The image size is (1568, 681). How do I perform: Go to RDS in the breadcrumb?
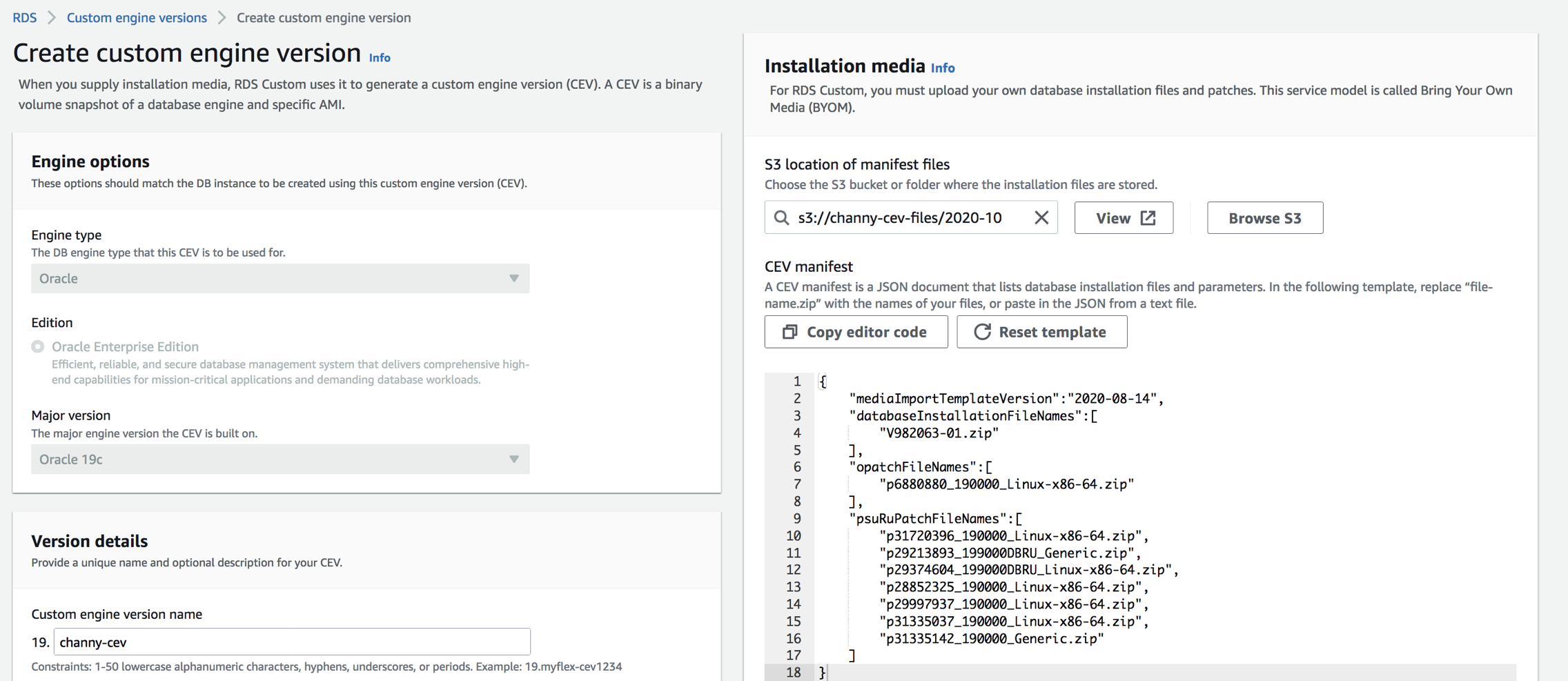[x=25, y=18]
